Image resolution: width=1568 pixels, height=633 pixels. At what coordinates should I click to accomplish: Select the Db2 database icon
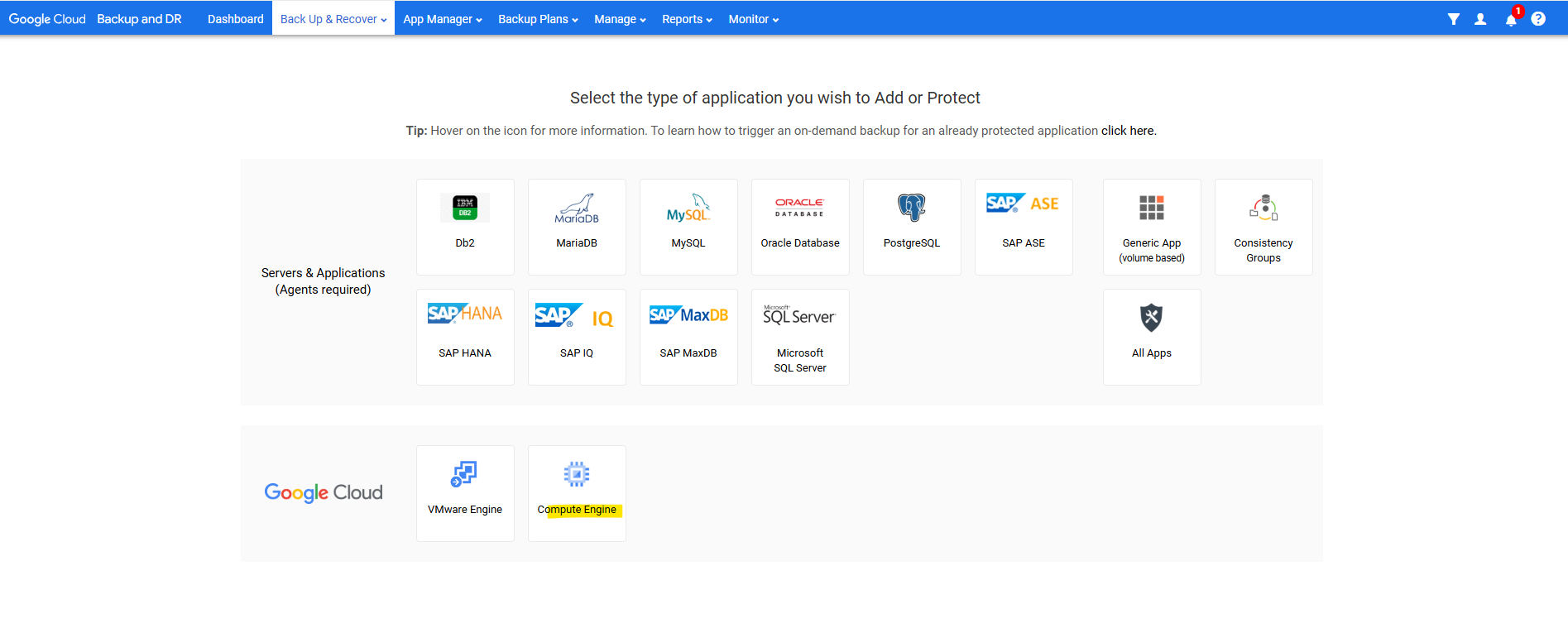[465, 208]
